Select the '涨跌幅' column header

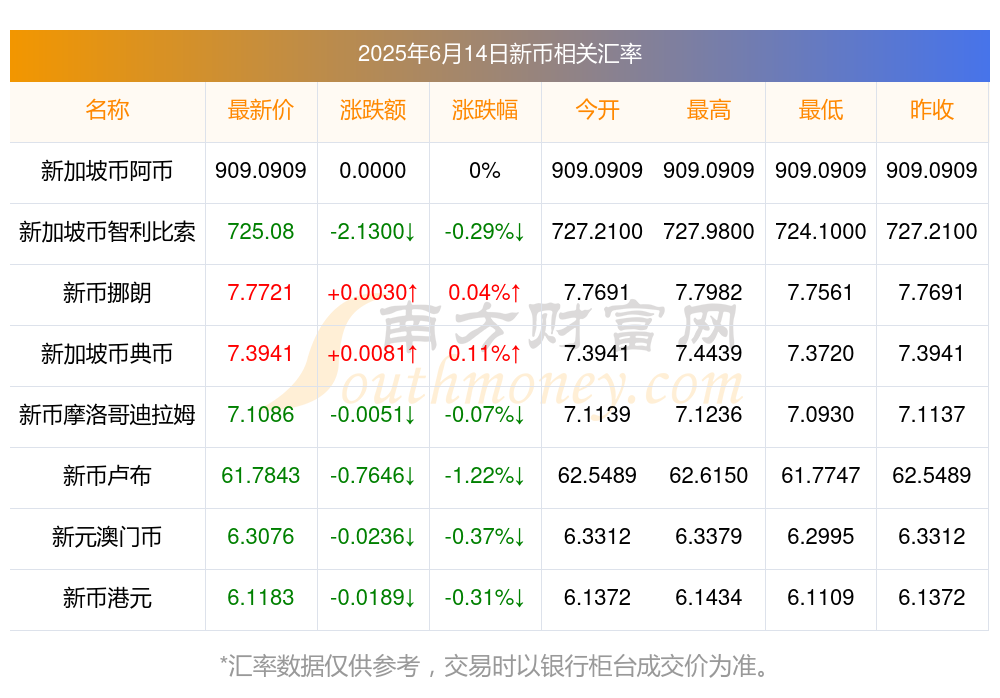485,110
